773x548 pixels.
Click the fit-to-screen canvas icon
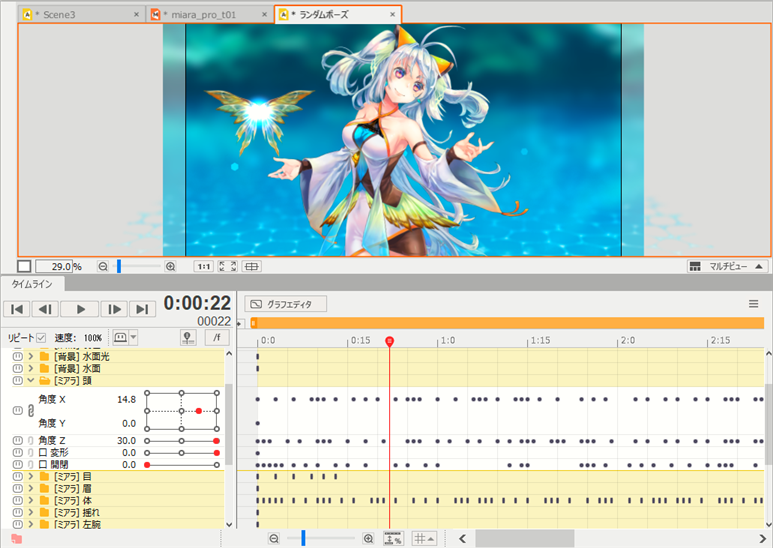(227, 267)
